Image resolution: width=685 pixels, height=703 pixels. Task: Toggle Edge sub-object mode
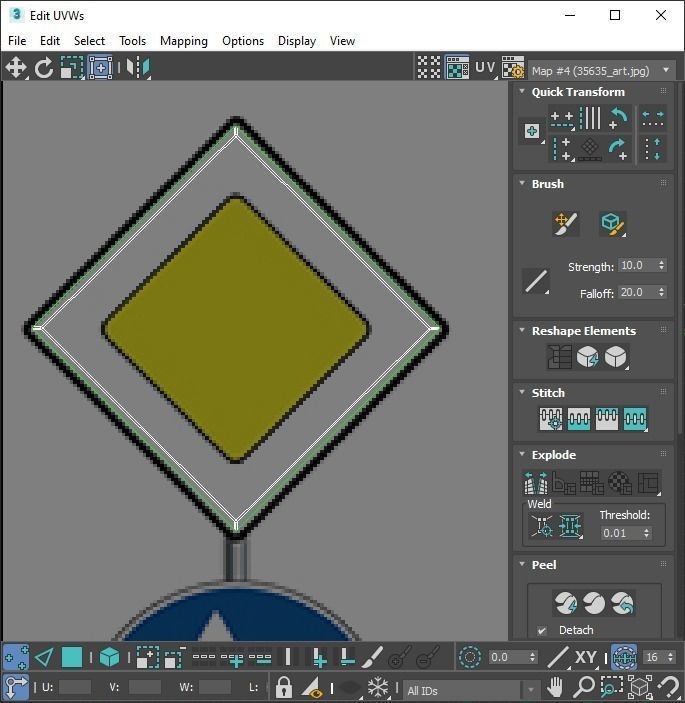point(44,658)
